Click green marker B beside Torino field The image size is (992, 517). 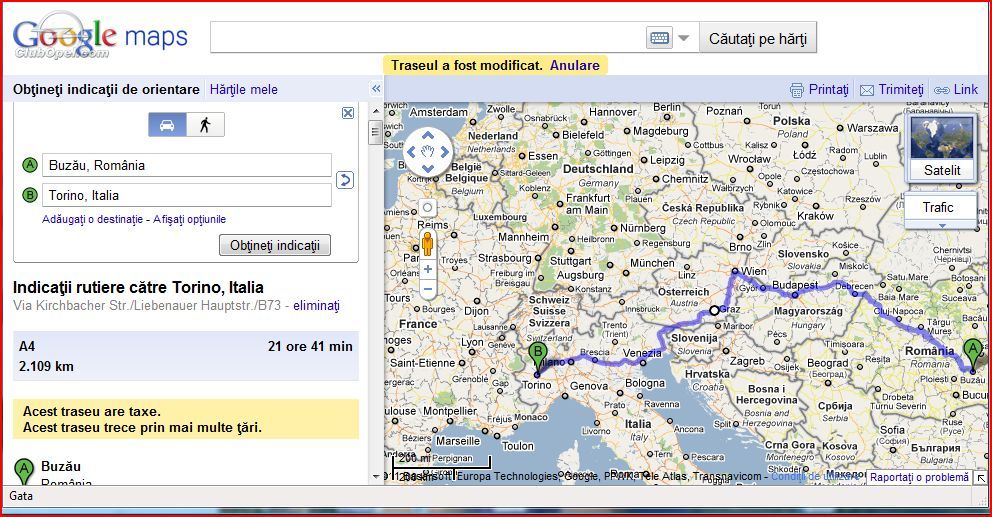click(x=30, y=195)
